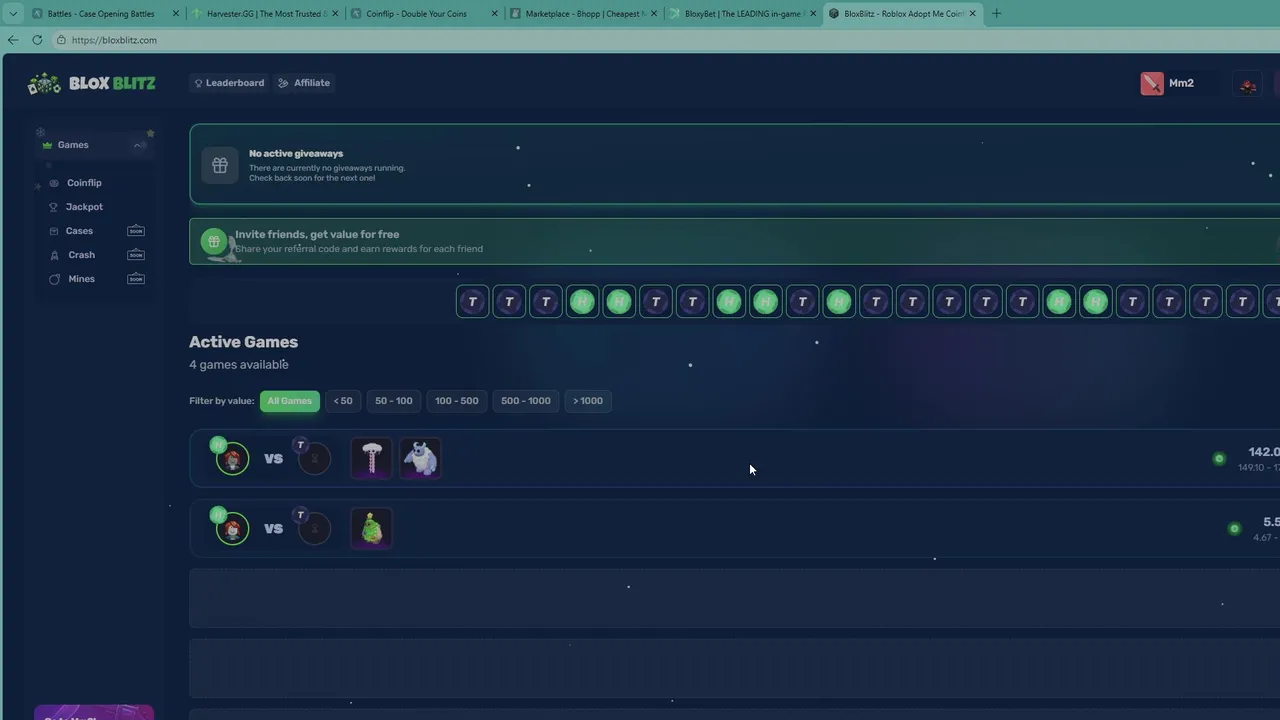Viewport: 1280px width, 720px height.
Task: Click the white yeti pet item thumbnail
Action: pos(420,458)
